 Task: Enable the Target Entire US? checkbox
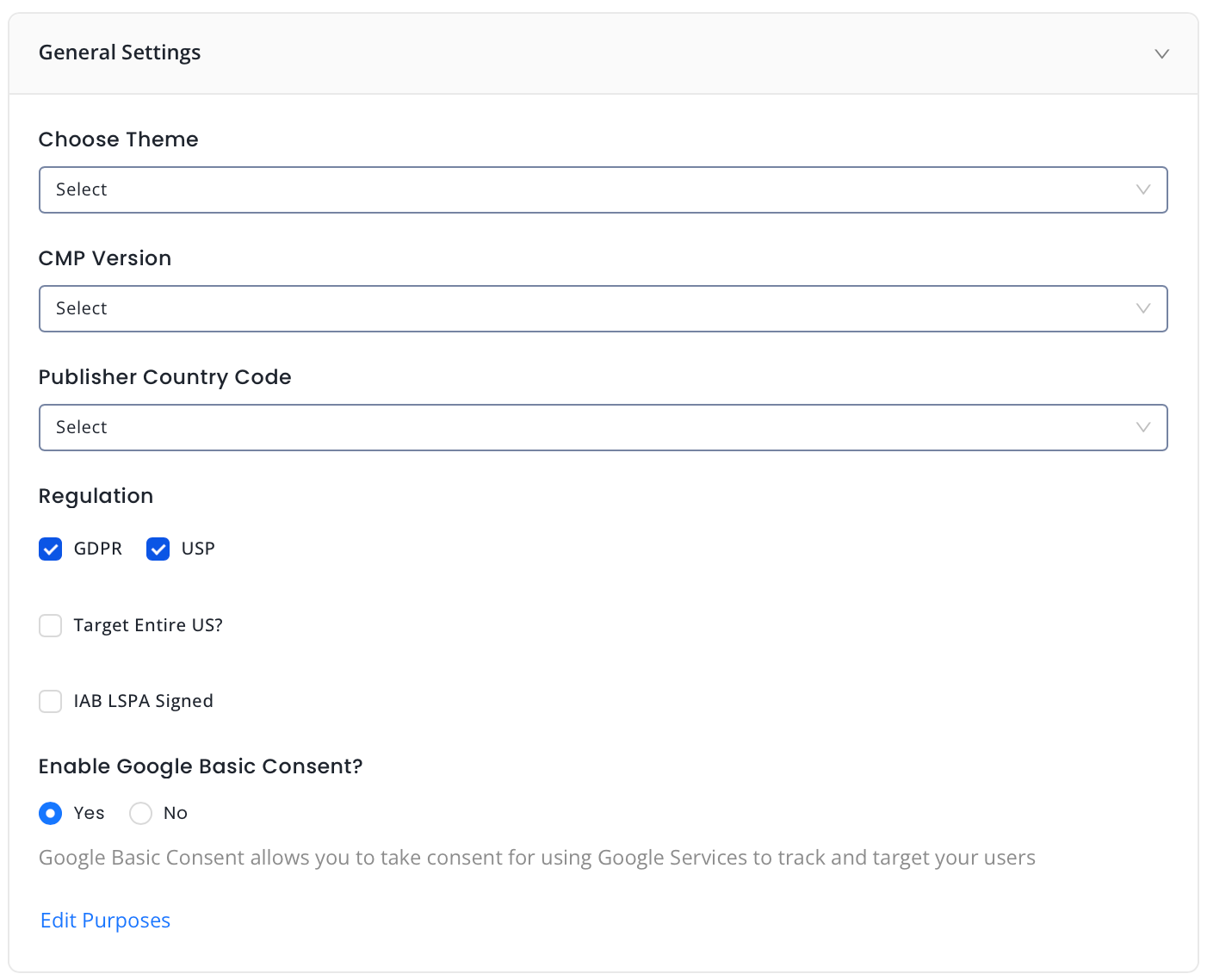[x=51, y=625]
